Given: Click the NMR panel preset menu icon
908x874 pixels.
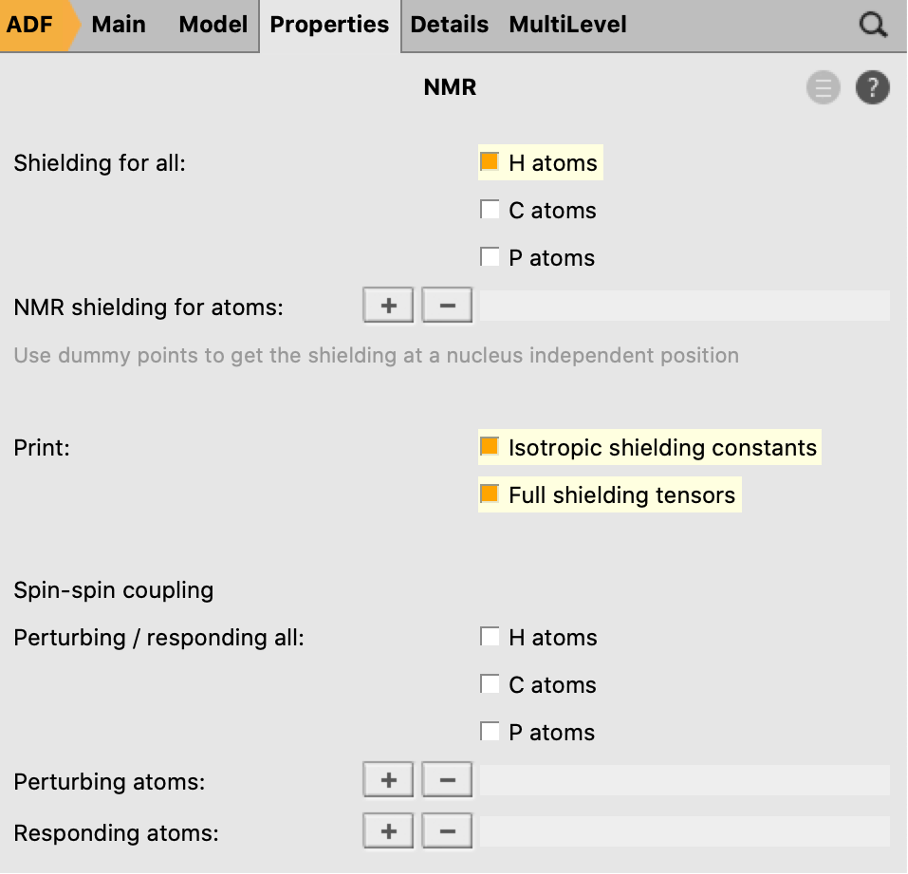Looking at the screenshot, I should point(823,88).
